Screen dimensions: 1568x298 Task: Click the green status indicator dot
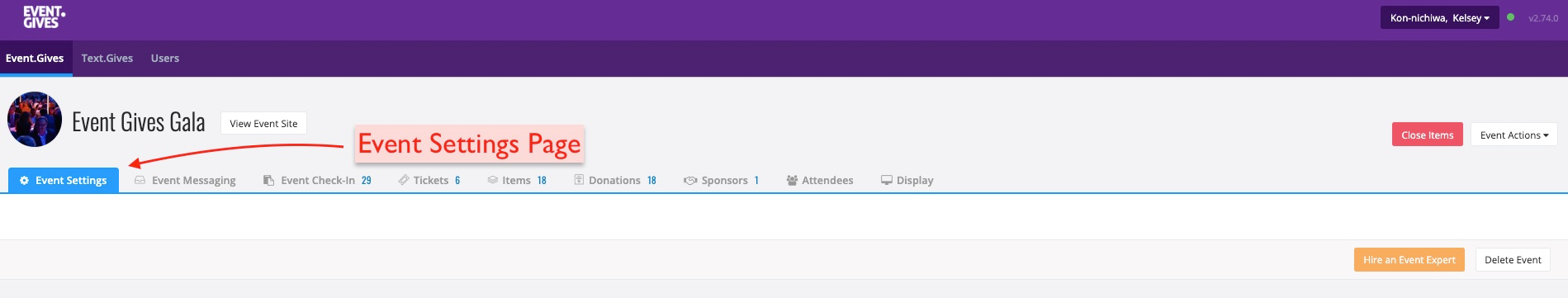(x=1510, y=17)
